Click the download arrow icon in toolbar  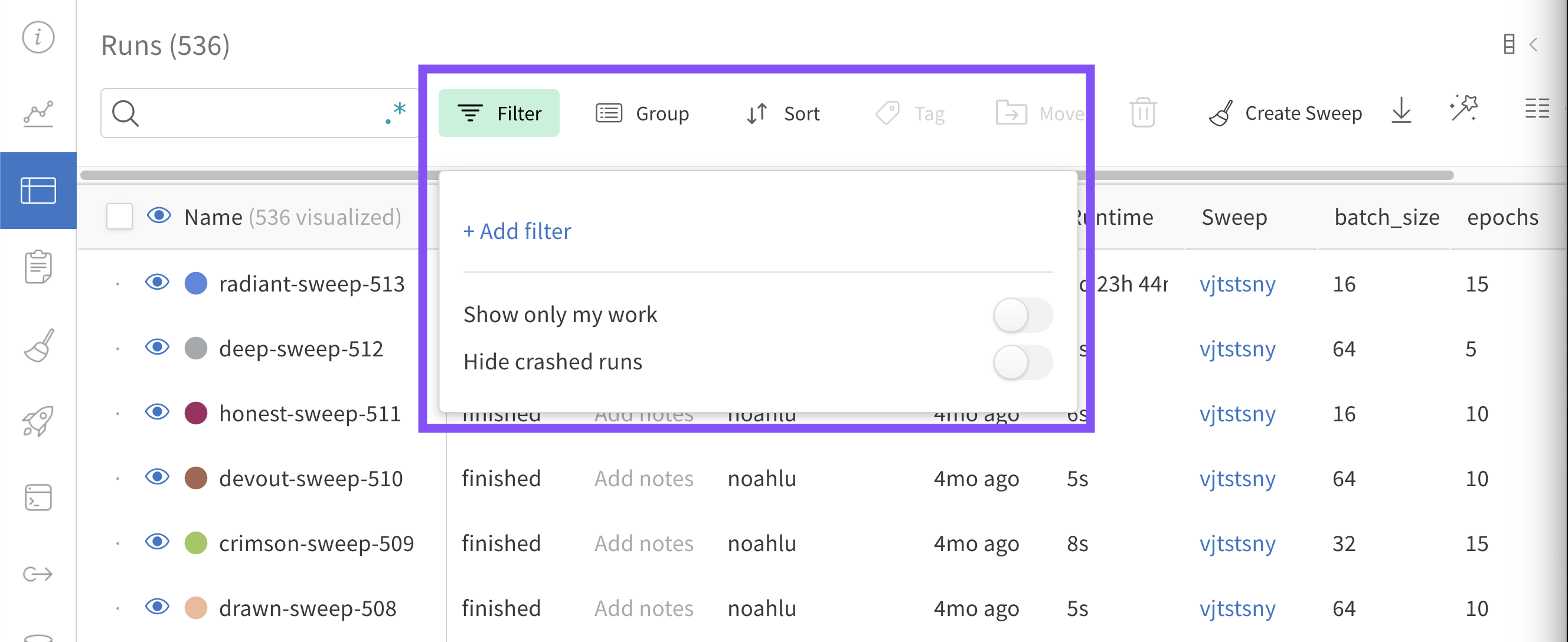[x=1400, y=112]
